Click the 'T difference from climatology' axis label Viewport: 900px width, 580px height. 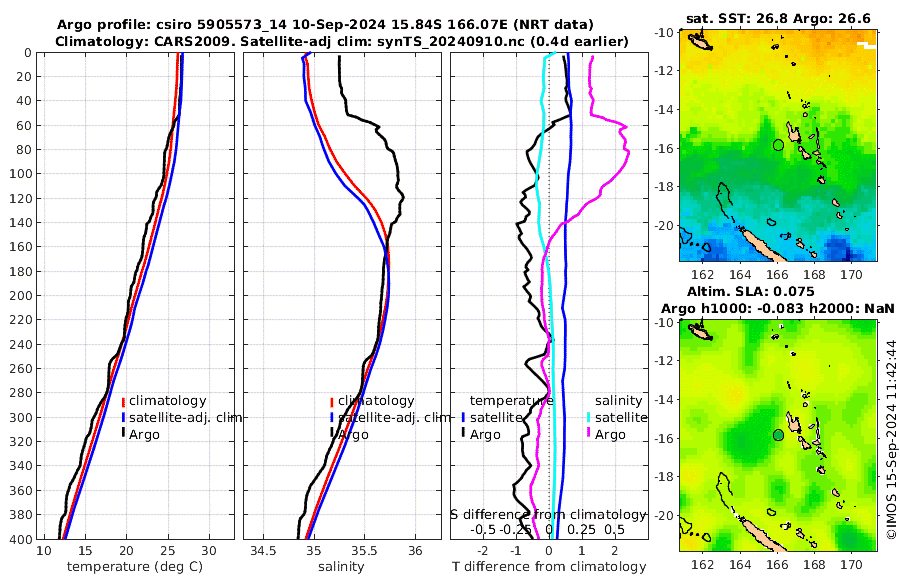pos(549,567)
